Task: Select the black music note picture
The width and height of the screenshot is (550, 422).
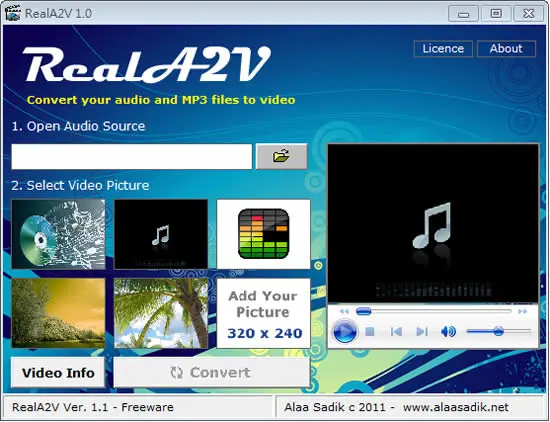Action: point(161,234)
